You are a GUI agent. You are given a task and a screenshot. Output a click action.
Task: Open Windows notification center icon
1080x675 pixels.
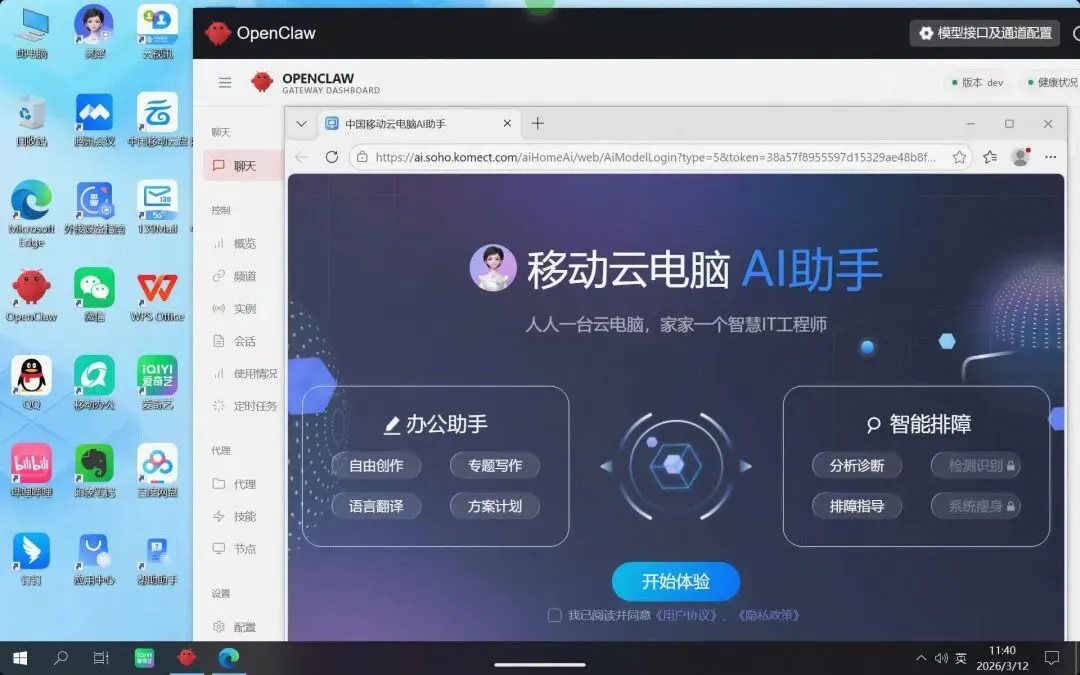coord(1052,658)
